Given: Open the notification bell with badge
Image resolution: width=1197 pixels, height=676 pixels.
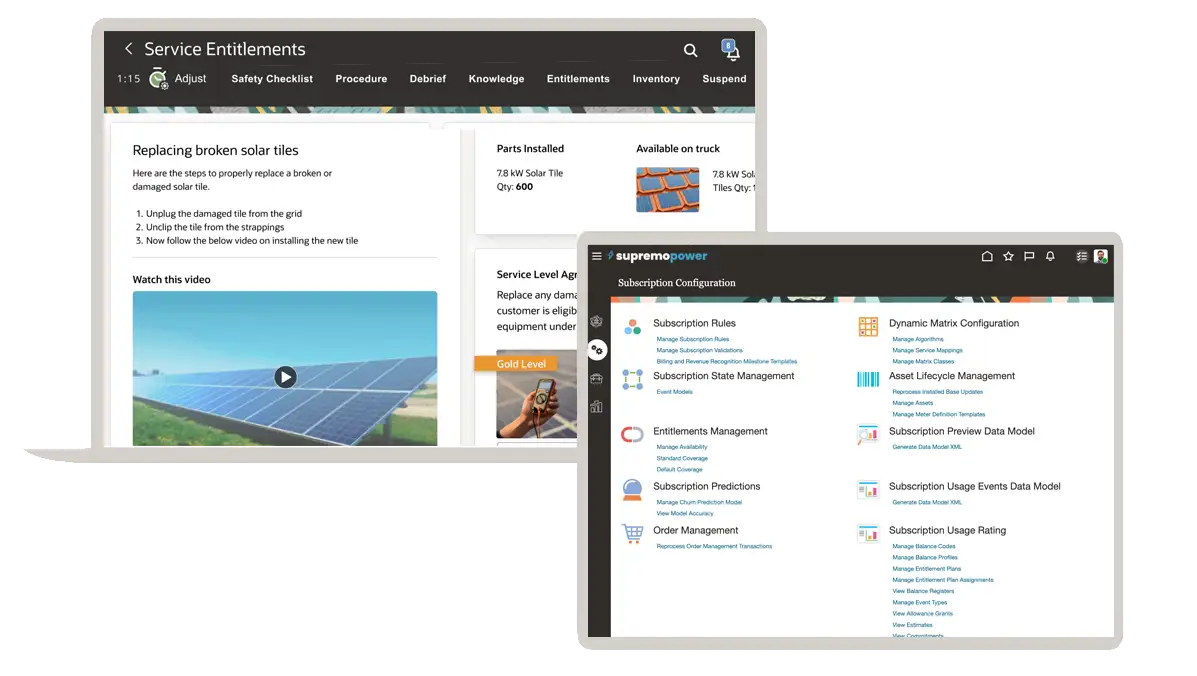Looking at the screenshot, I should (x=732, y=51).
